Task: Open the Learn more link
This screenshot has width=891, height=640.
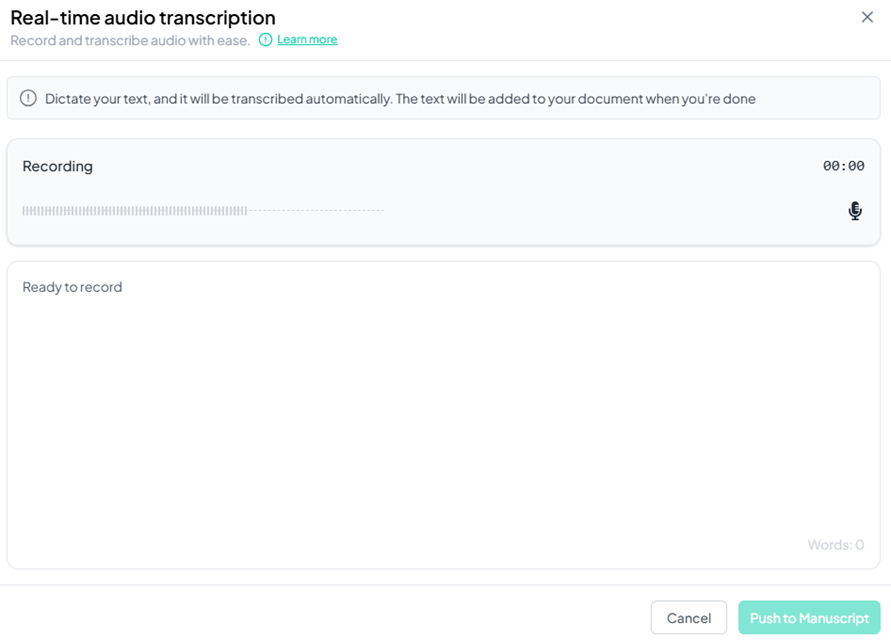Action: point(307,40)
